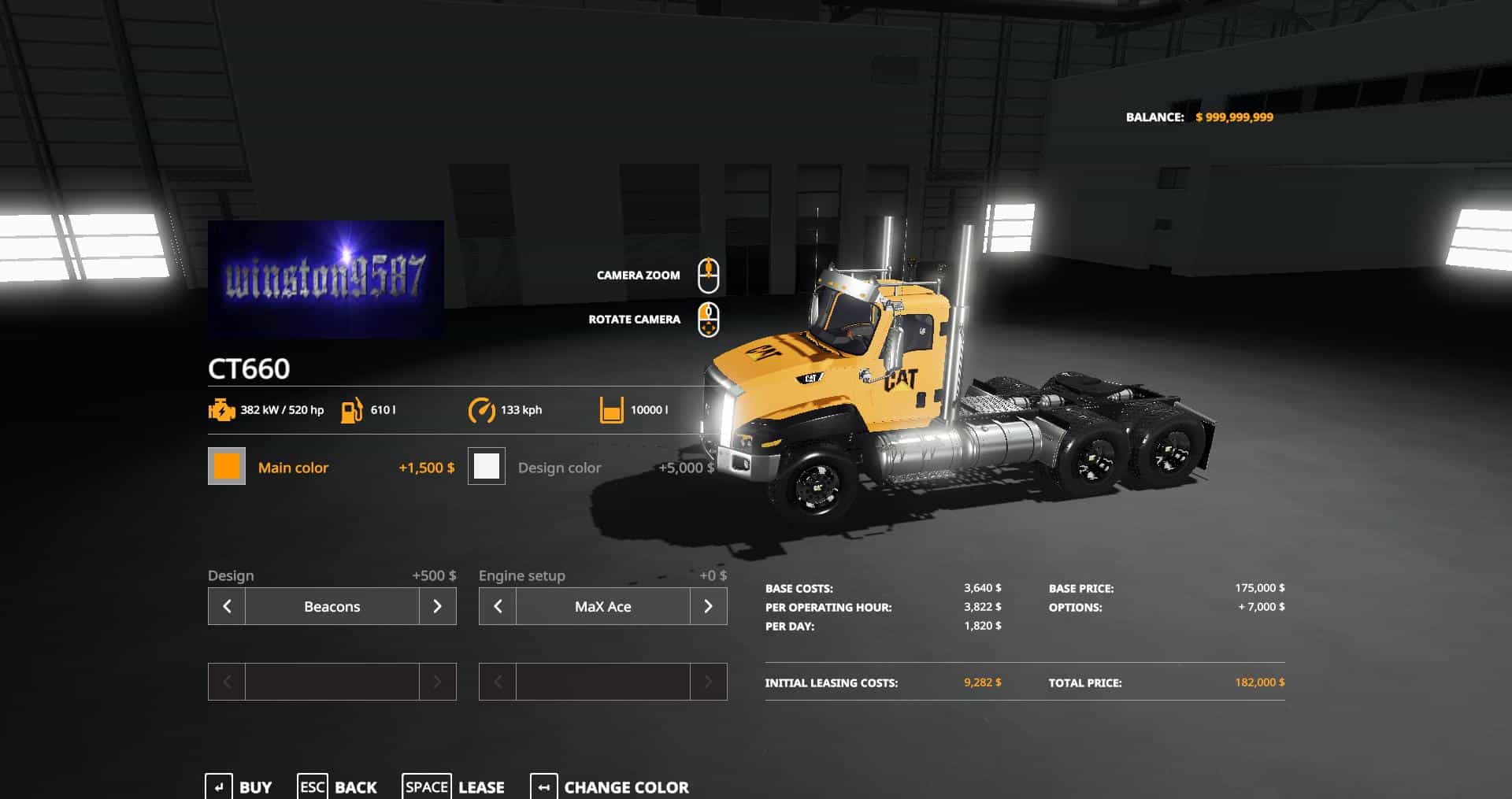This screenshot has height=799, width=1512.
Task: Pick the white Design color swatch
Action: point(487,466)
